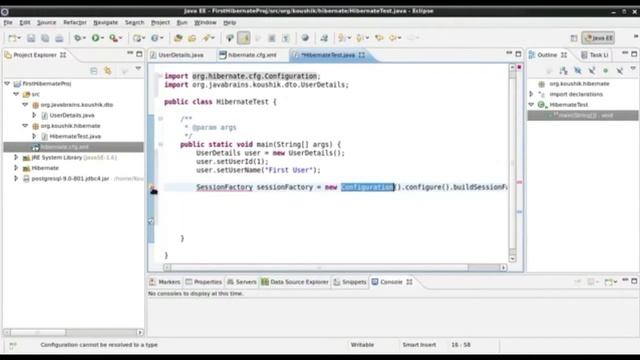This screenshot has width=640, height=360.
Task: Click the editor horizontal scrollbar
Action: pyautogui.click(x=335, y=267)
